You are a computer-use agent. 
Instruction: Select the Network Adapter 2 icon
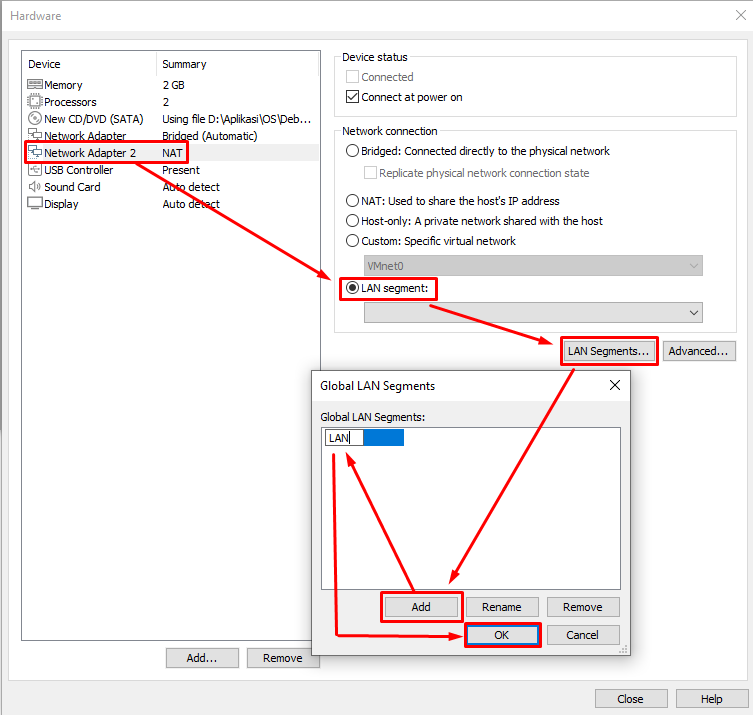click(35, 153)
